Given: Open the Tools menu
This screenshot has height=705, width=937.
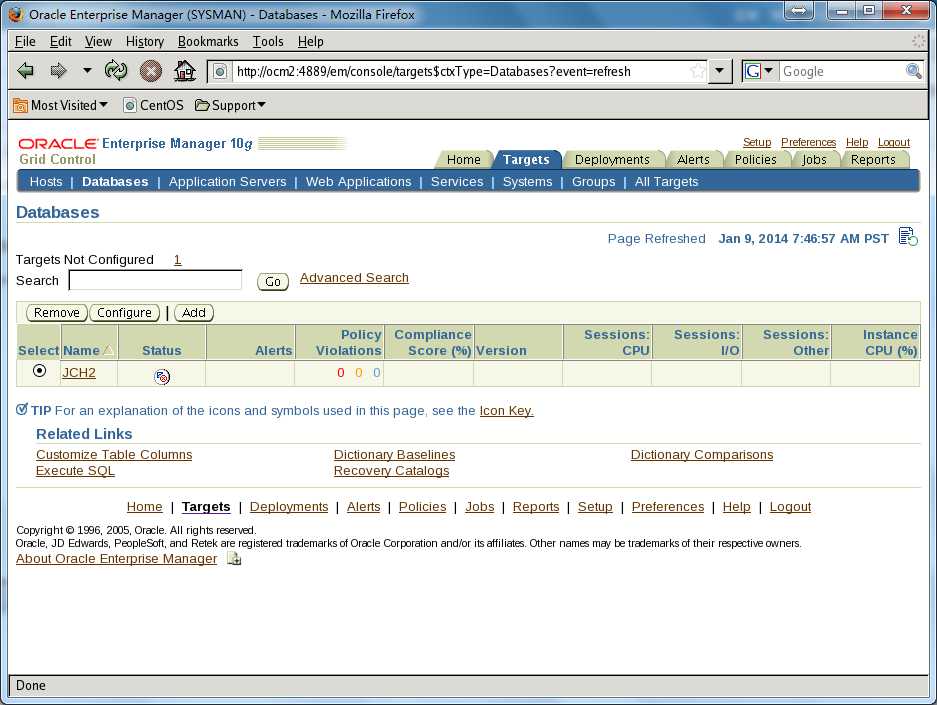Looking at the screenshot, I should tap(268, 41).
